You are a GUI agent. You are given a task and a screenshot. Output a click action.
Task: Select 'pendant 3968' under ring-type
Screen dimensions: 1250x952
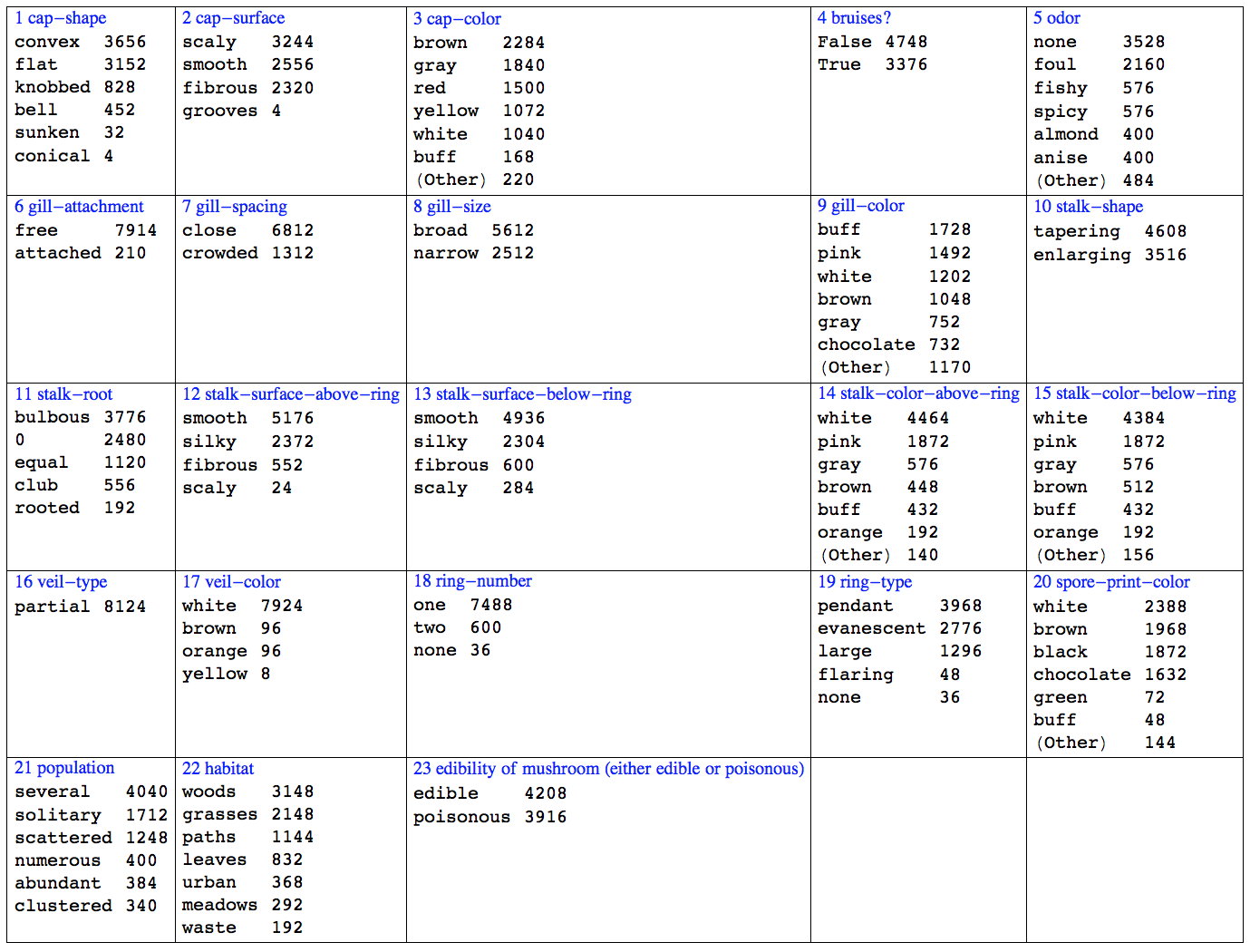pyautogui.click(x=899, y=606)
